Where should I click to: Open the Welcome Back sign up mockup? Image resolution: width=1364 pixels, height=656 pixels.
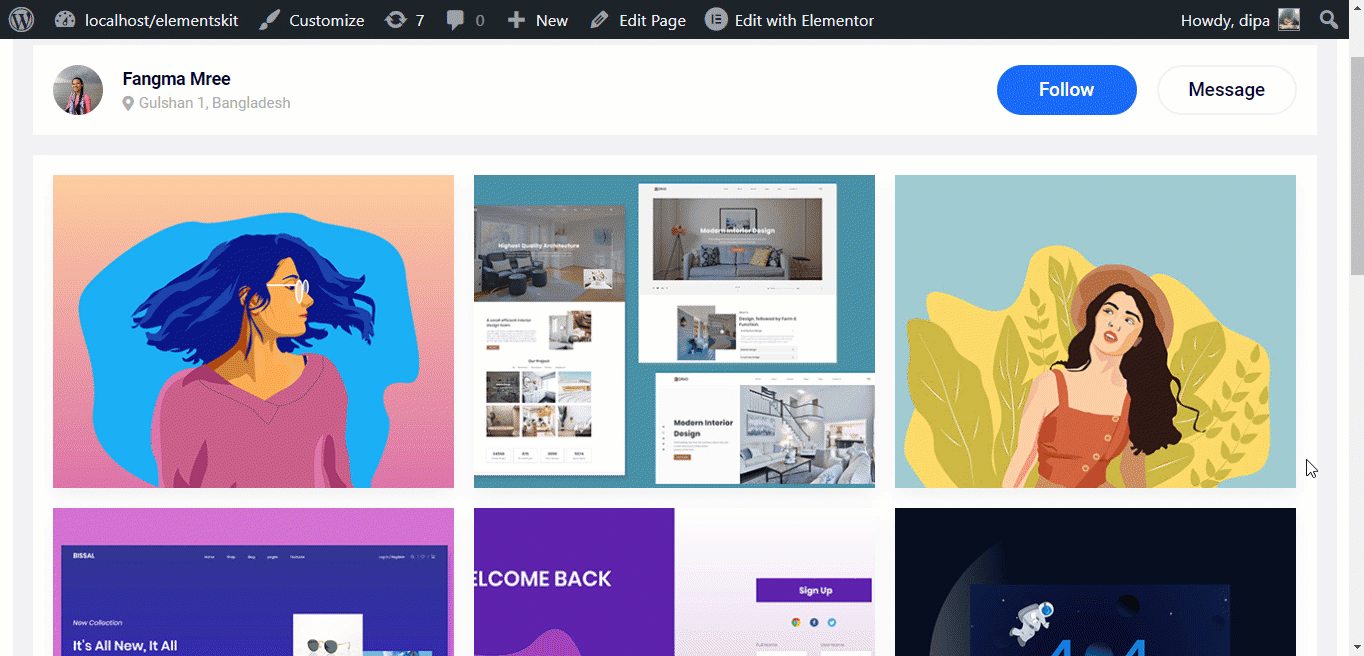click(674, 582)
